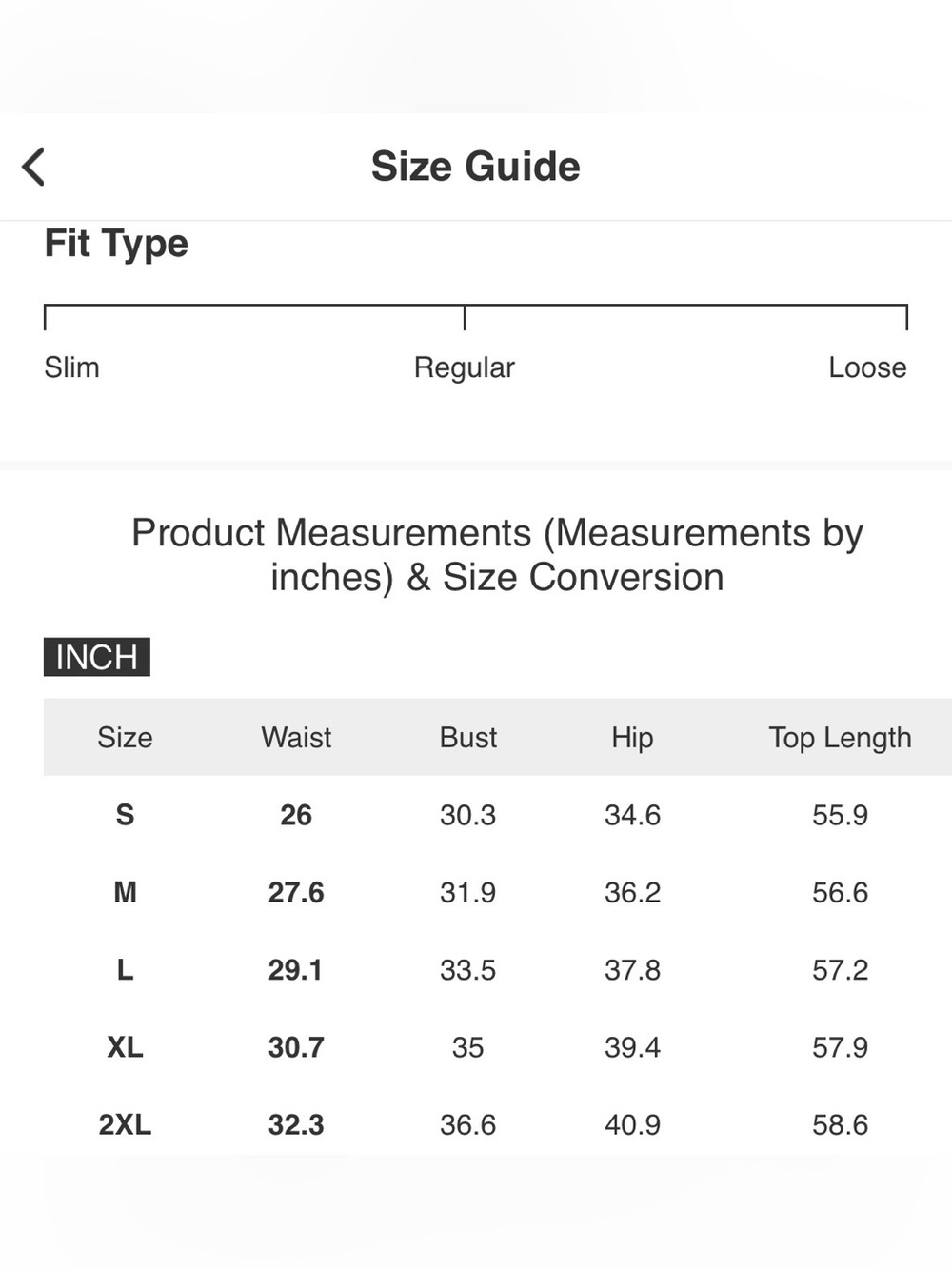Click the Loose fit label

[867, 367]
